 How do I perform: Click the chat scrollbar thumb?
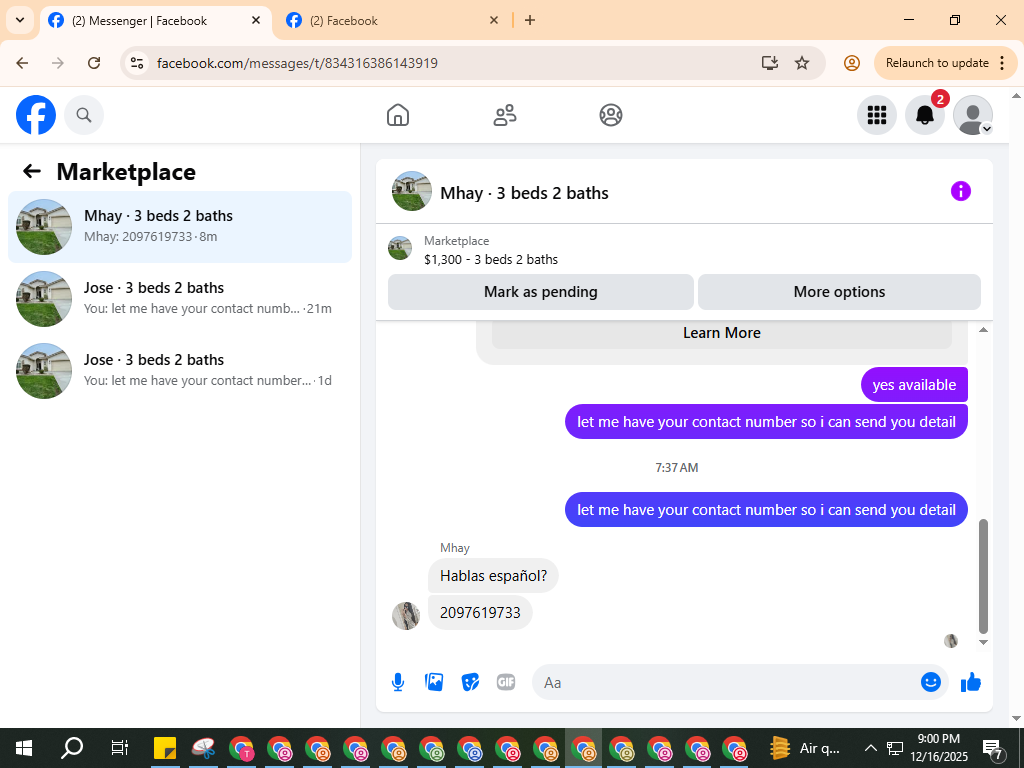[984, 576]
